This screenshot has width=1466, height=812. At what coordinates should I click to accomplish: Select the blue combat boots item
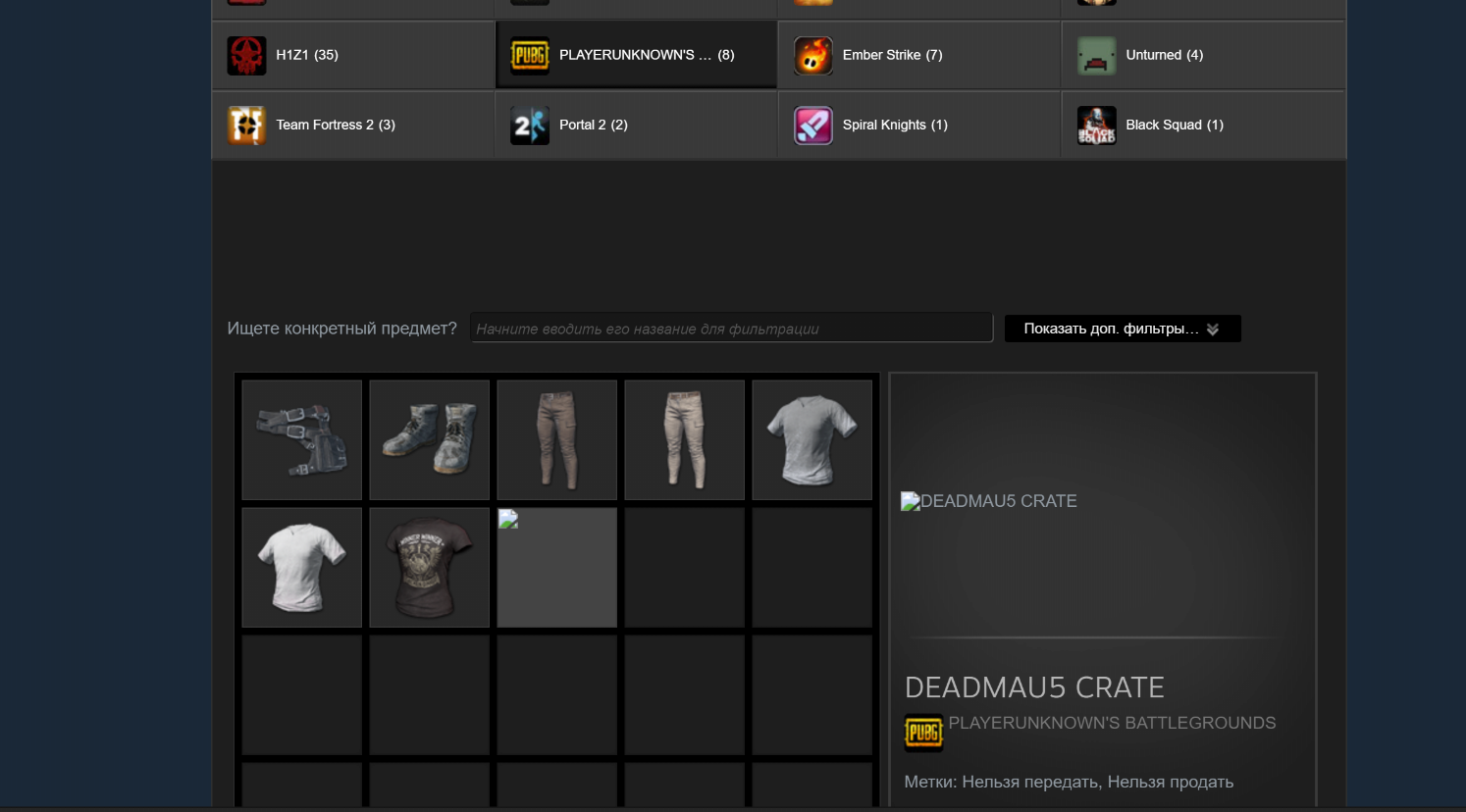[x=430, y=440]
